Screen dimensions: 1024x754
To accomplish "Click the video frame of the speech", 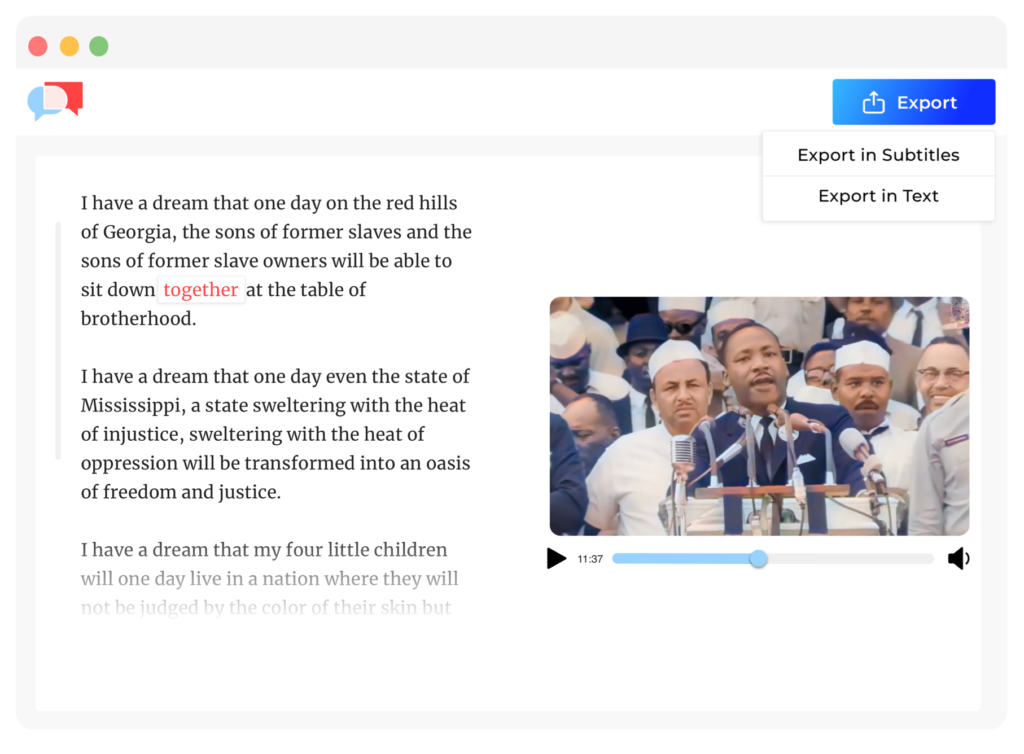I will [x=759, y=416].
